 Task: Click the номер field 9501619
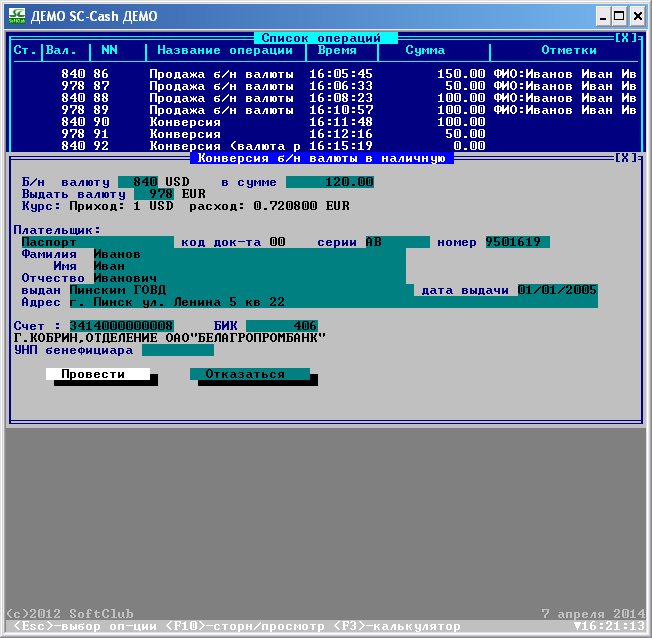[x=518, y=242]
